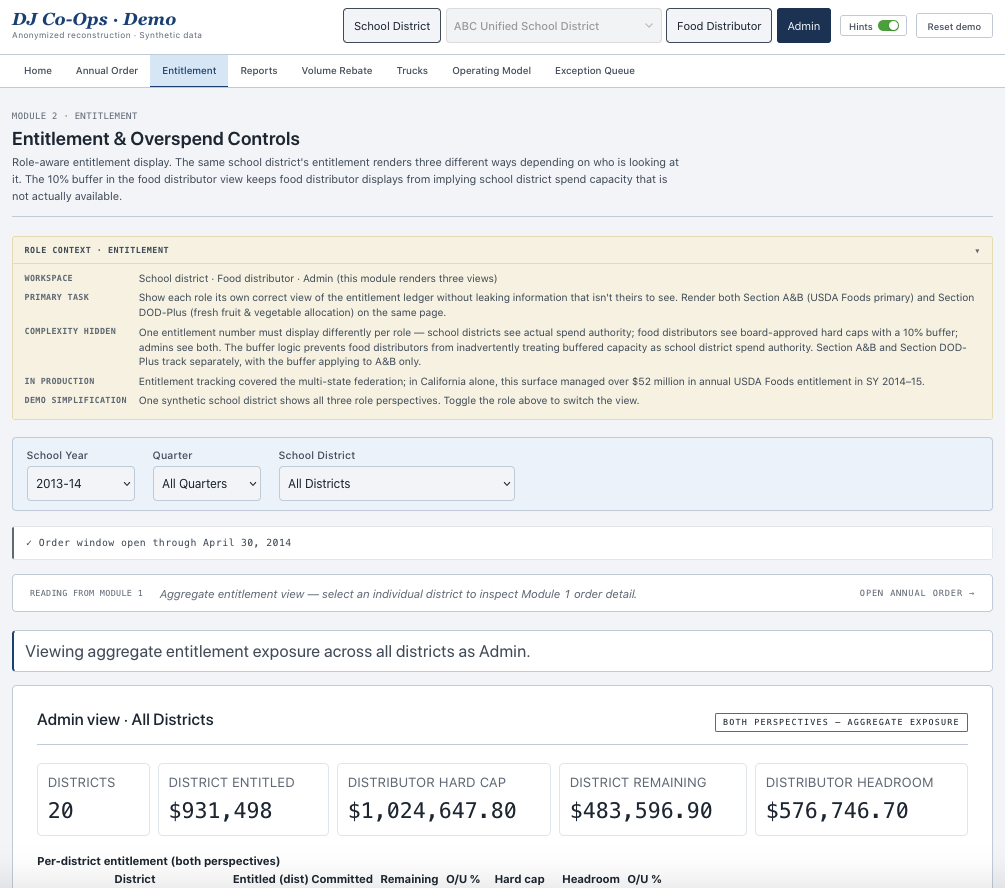Select the Admin role button

point(803,26)
